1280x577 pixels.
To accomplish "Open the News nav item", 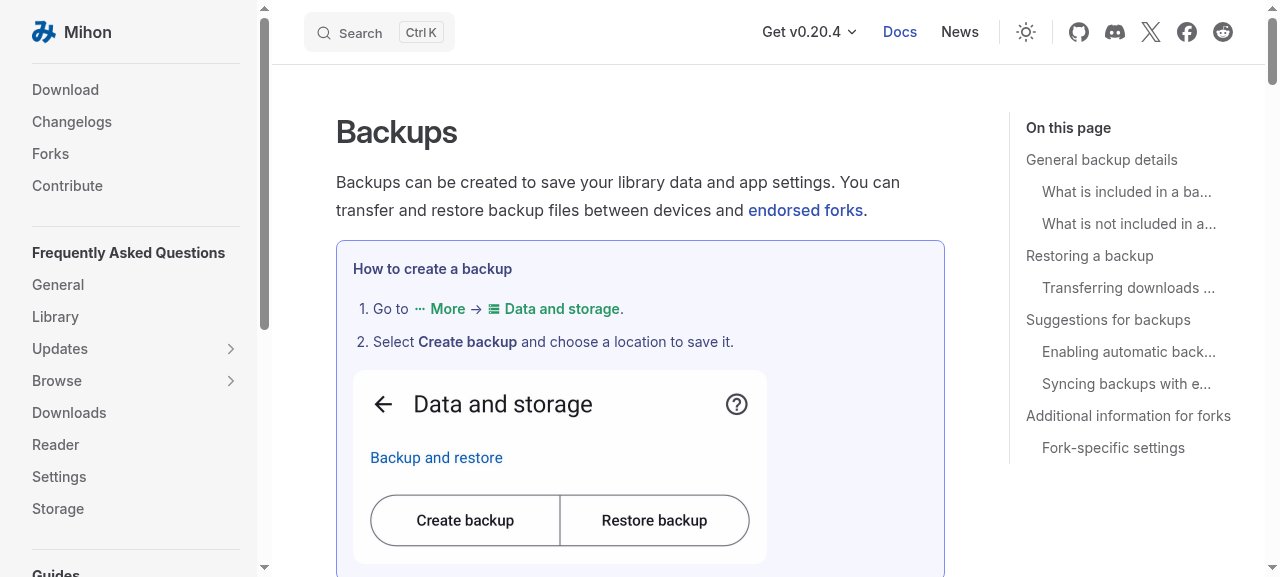I will (x=960, y=32).
